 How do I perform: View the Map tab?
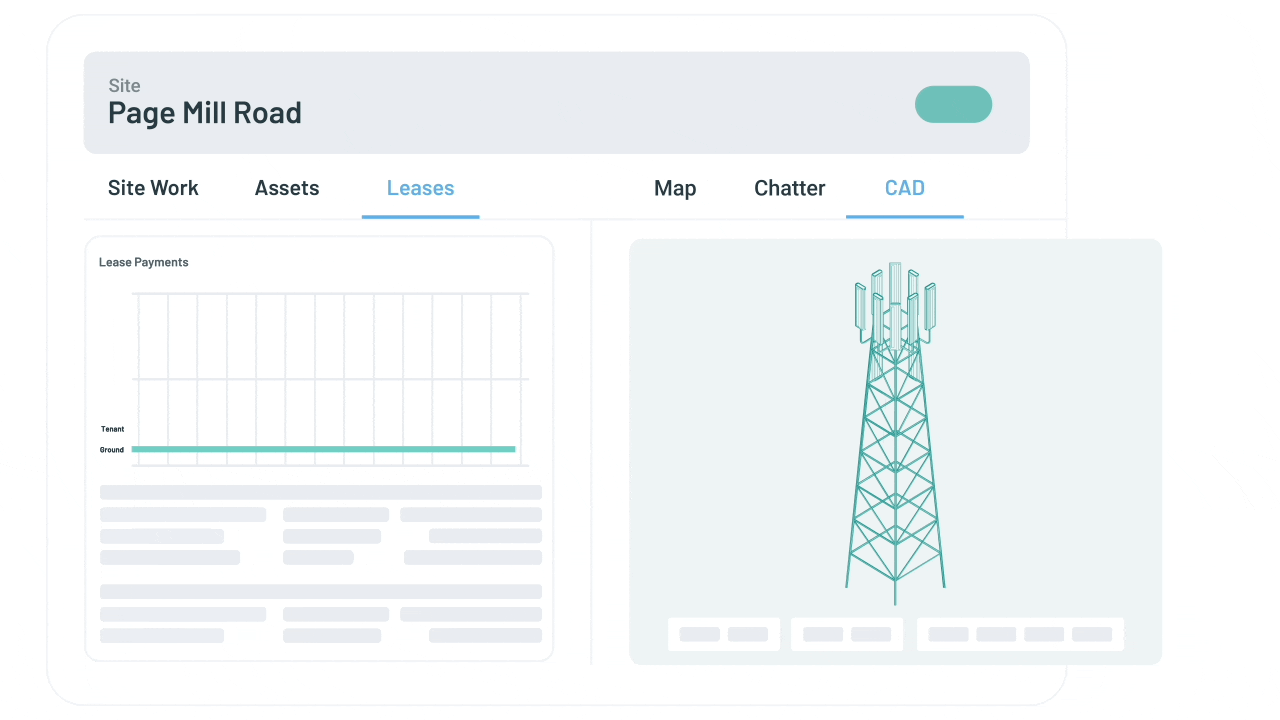(x=675, y=188)
